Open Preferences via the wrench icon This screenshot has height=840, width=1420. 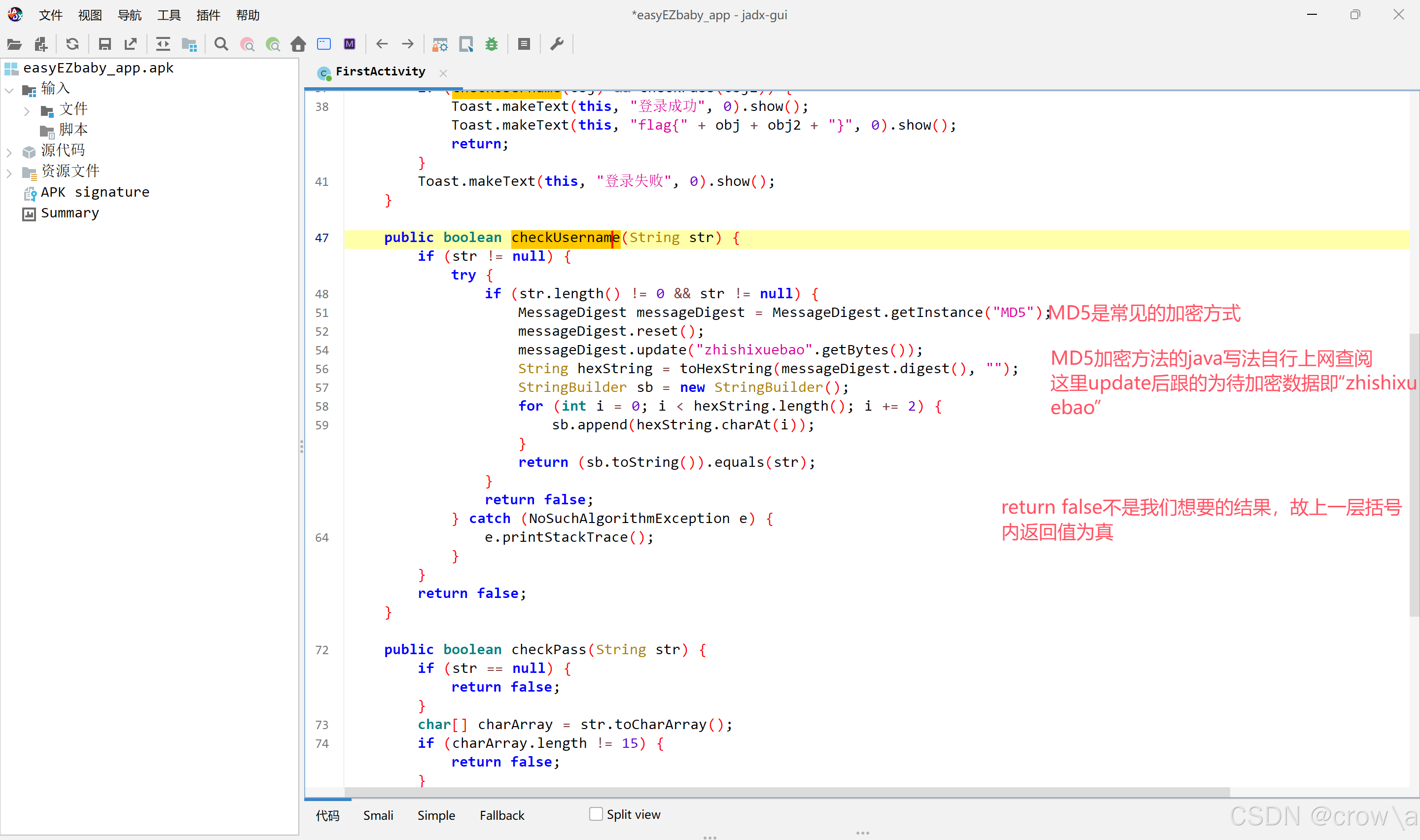[557, 44]
